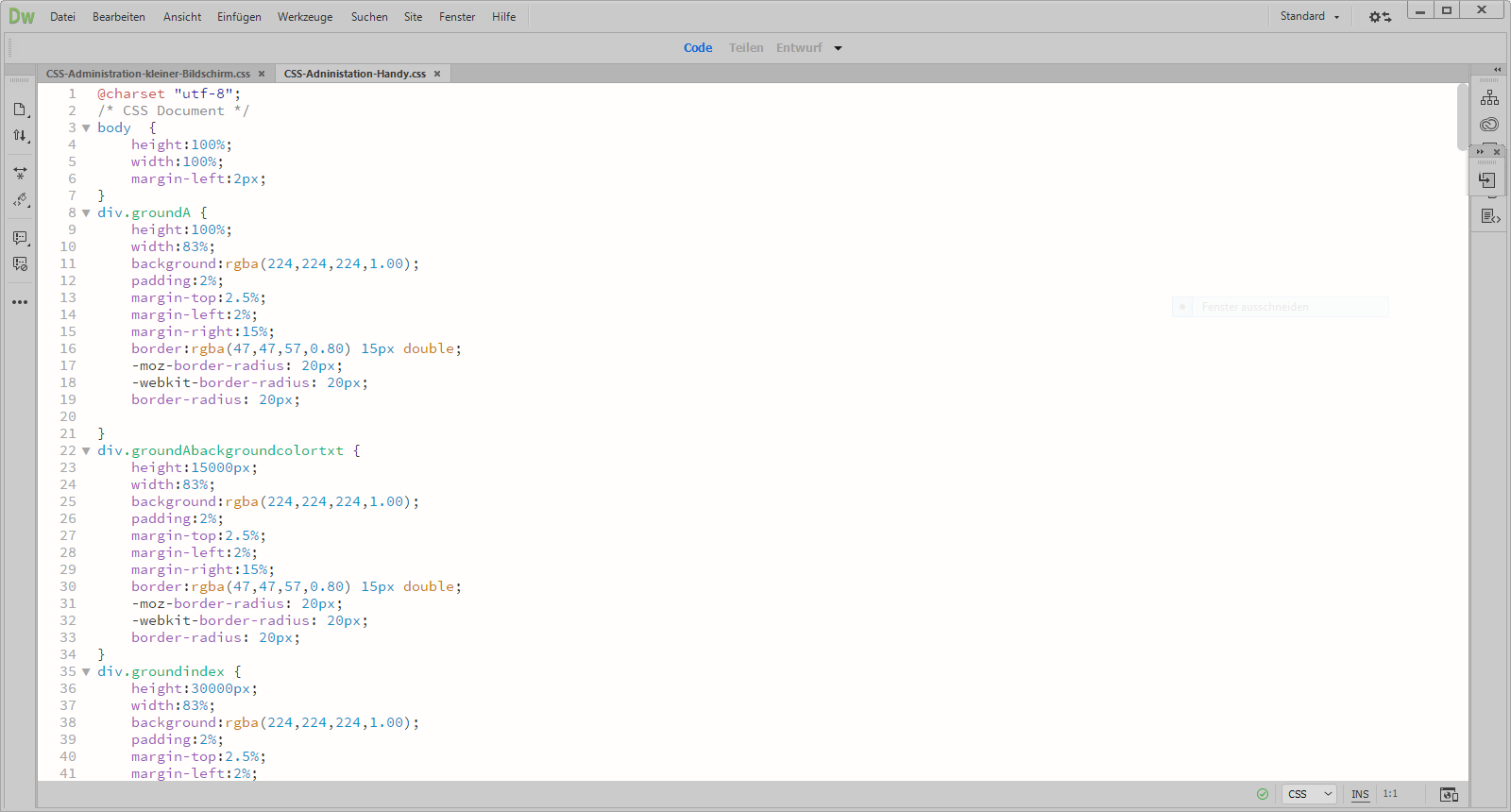Click the vertical scrollbar thumb

[1463, 117]
